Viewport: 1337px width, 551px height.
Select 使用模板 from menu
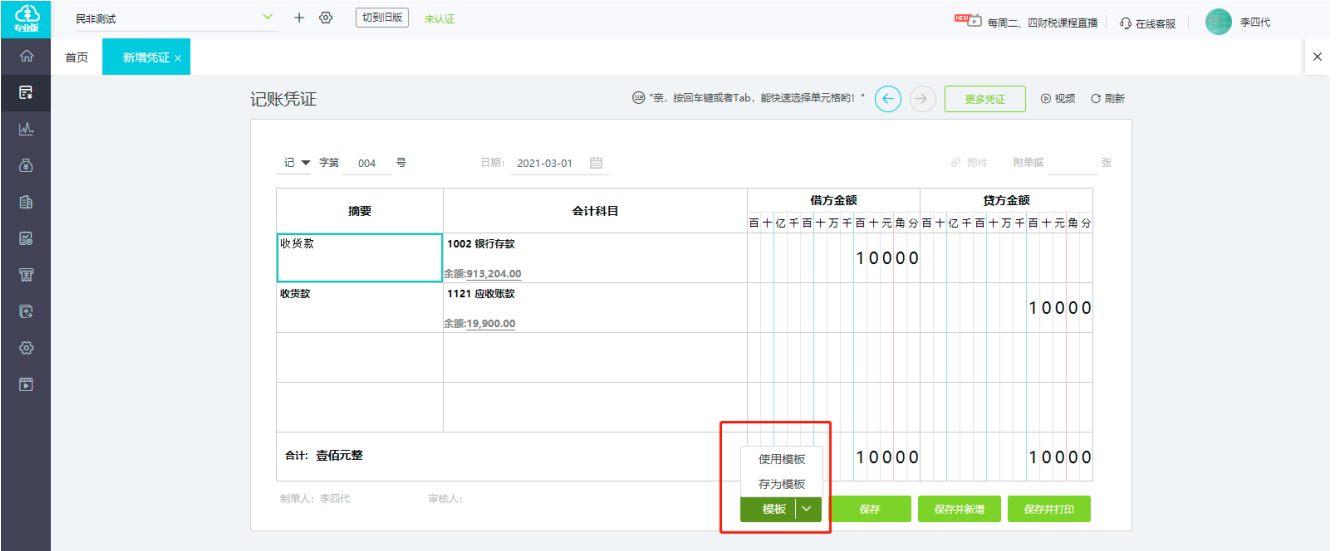(781, 459)
